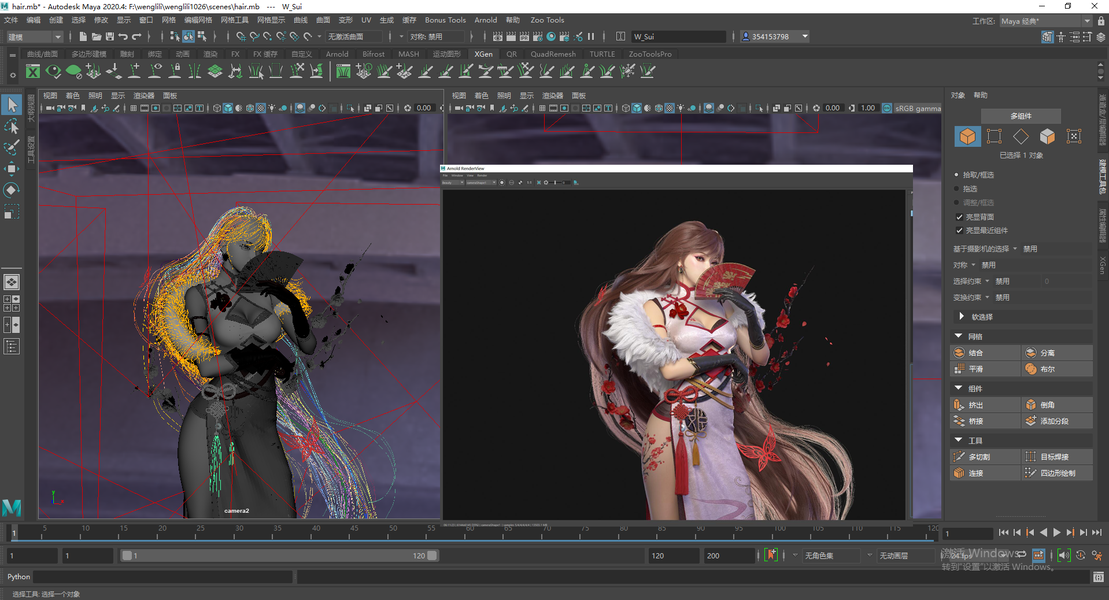
Task: Select the arrow Select tool in left toolbox
Action: point(11,105)
